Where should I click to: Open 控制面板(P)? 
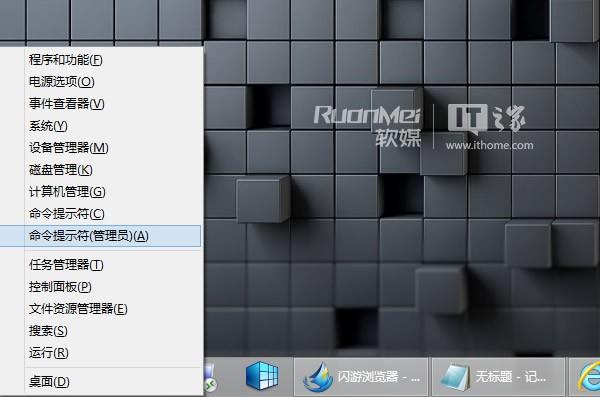[x=101, y=287]
